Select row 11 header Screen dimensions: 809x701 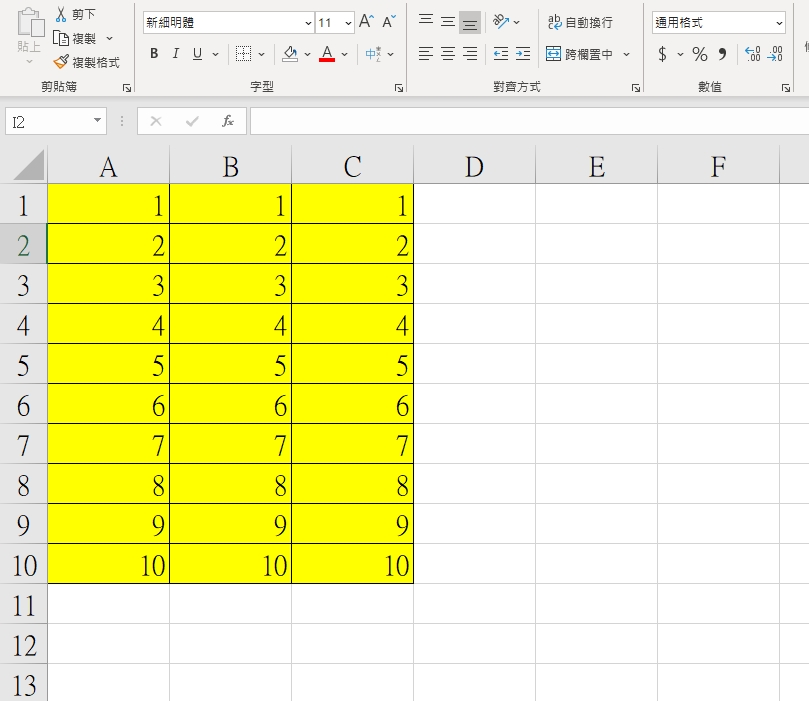(23, 604)
